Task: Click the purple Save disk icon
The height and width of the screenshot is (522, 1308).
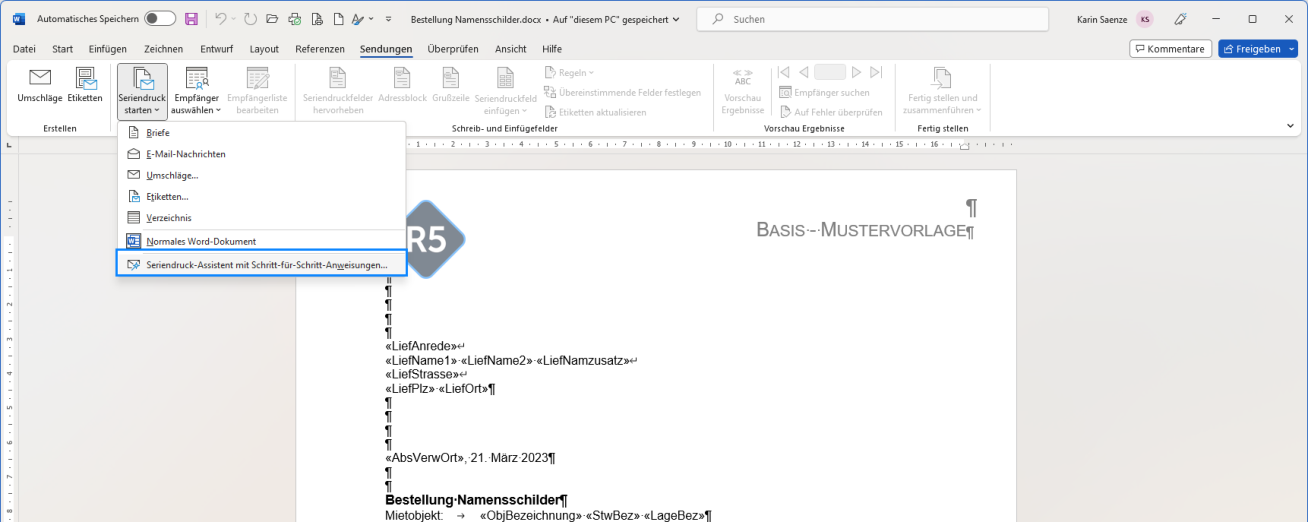Action: [x=191, y=19]
